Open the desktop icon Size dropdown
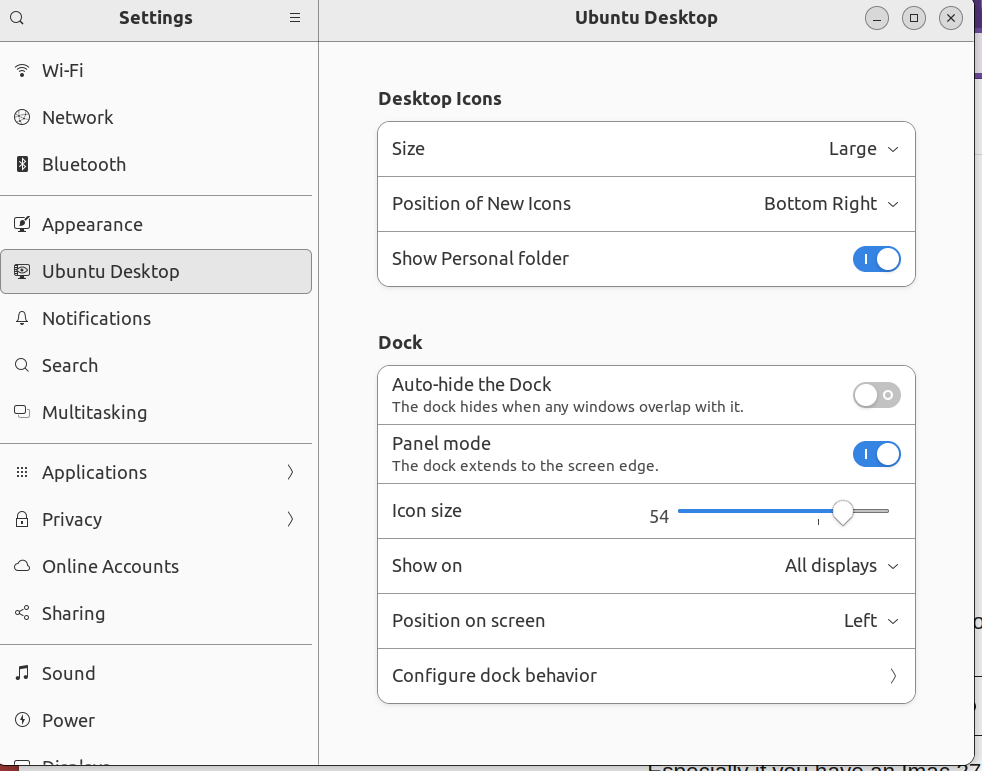982x771 pixels. (x=646, y=149)
